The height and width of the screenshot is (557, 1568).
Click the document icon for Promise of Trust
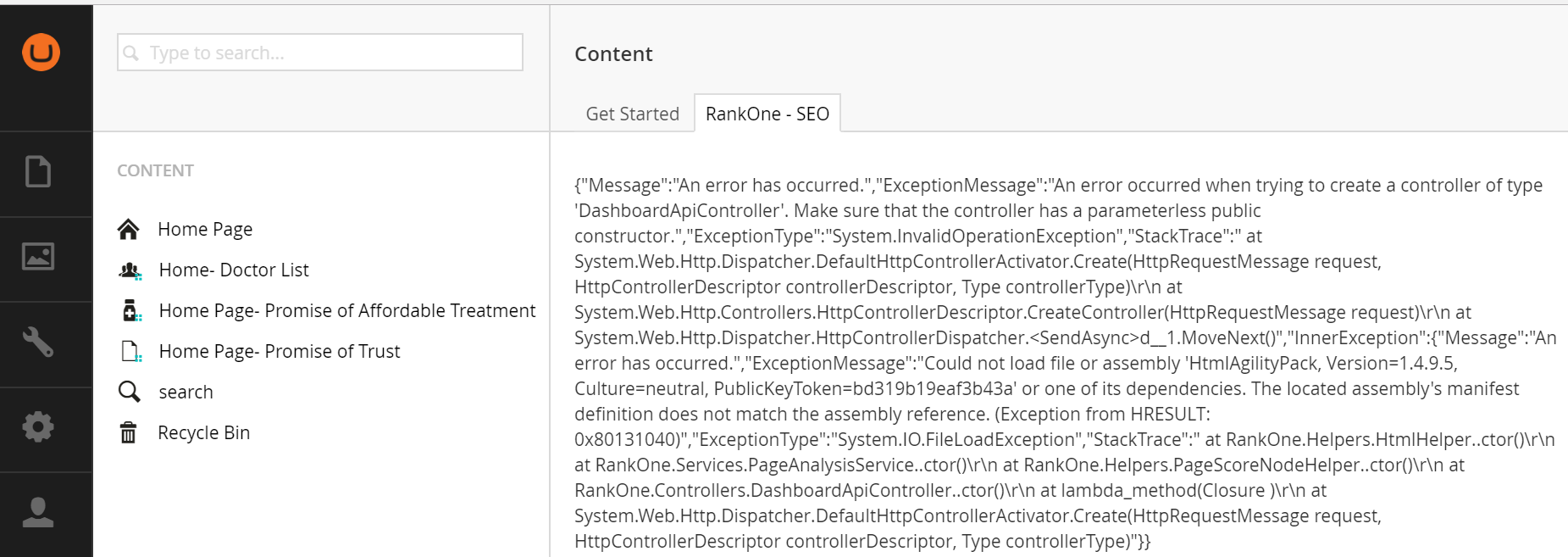coord(131,351)
